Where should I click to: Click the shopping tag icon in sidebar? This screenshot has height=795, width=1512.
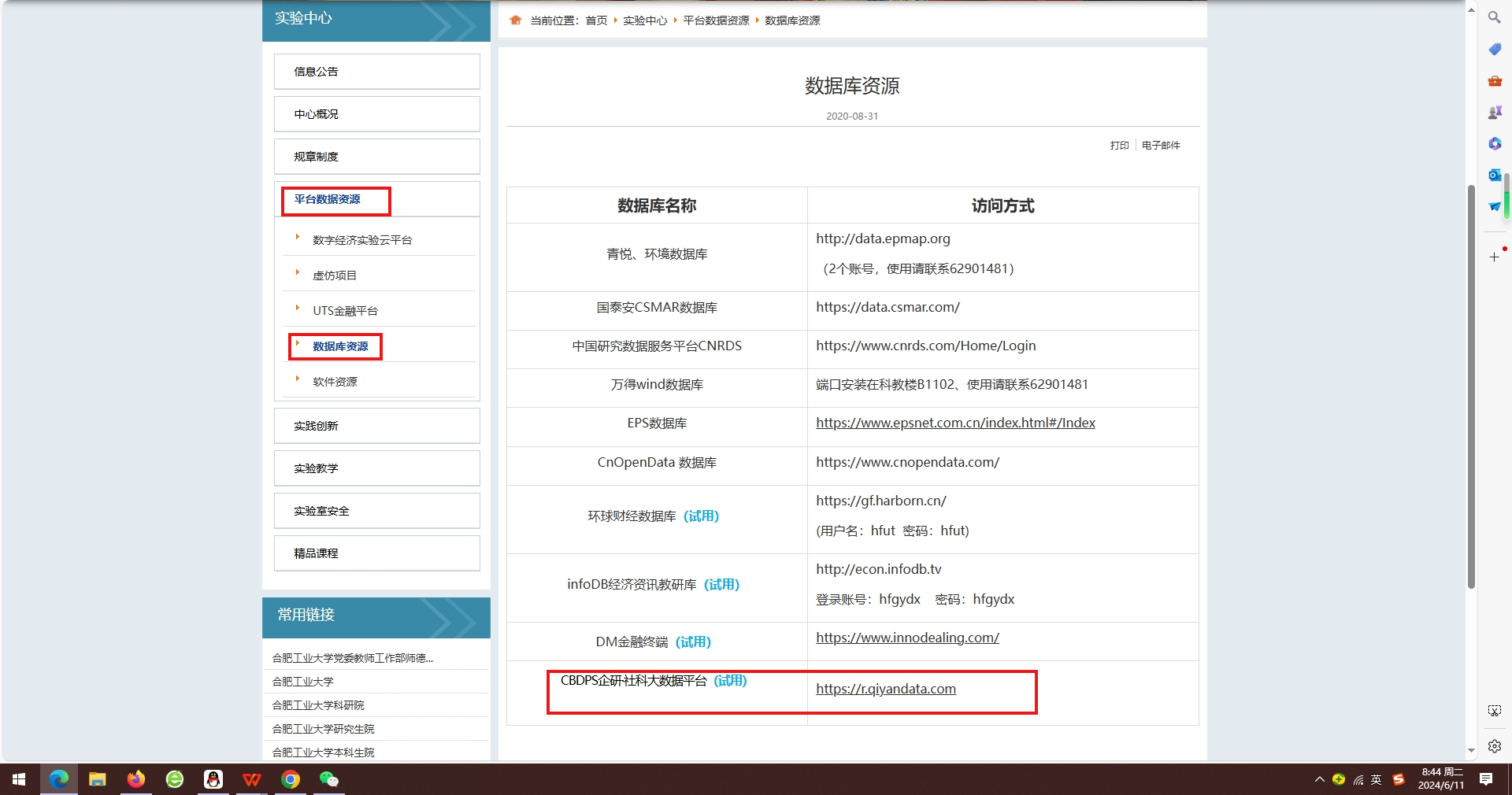click(x=1494, y=50)
